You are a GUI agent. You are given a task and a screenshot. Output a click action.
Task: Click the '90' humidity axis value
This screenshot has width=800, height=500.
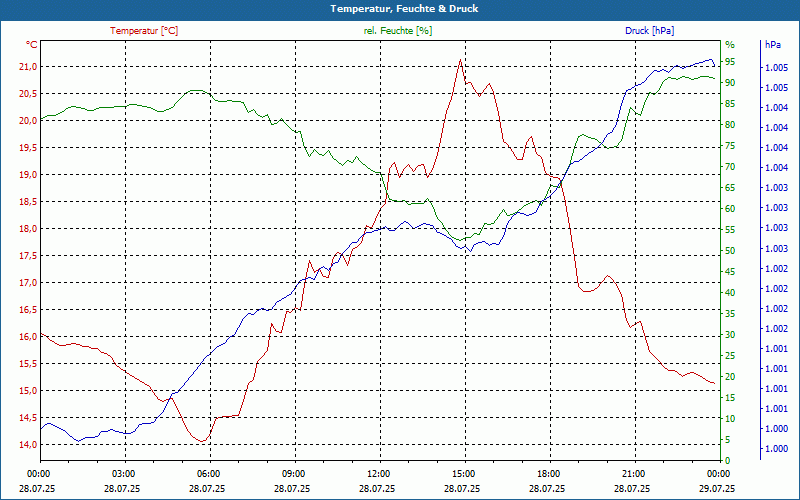point(730,83)
